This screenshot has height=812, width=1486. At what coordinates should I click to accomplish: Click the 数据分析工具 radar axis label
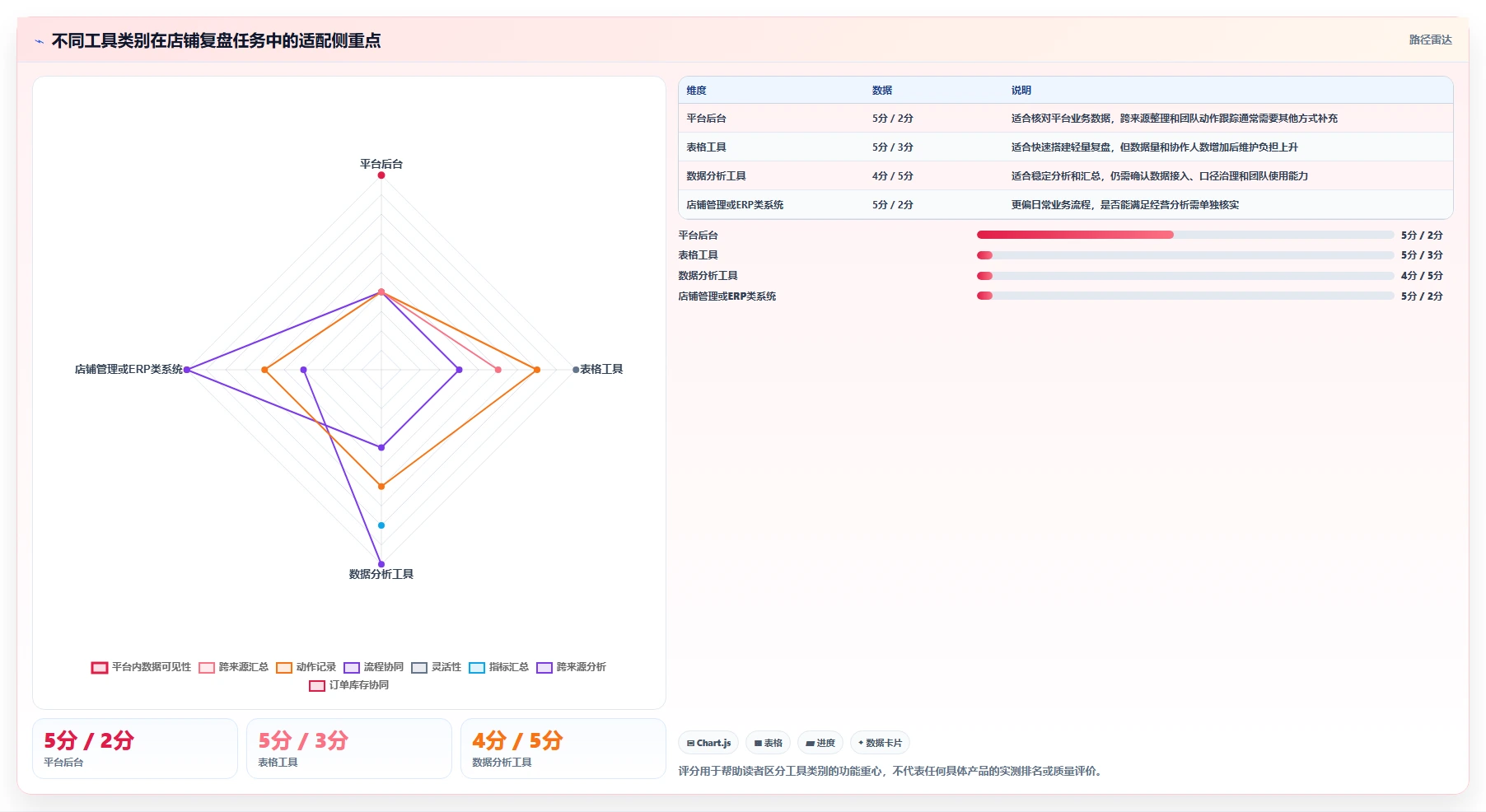pos(381,574)
